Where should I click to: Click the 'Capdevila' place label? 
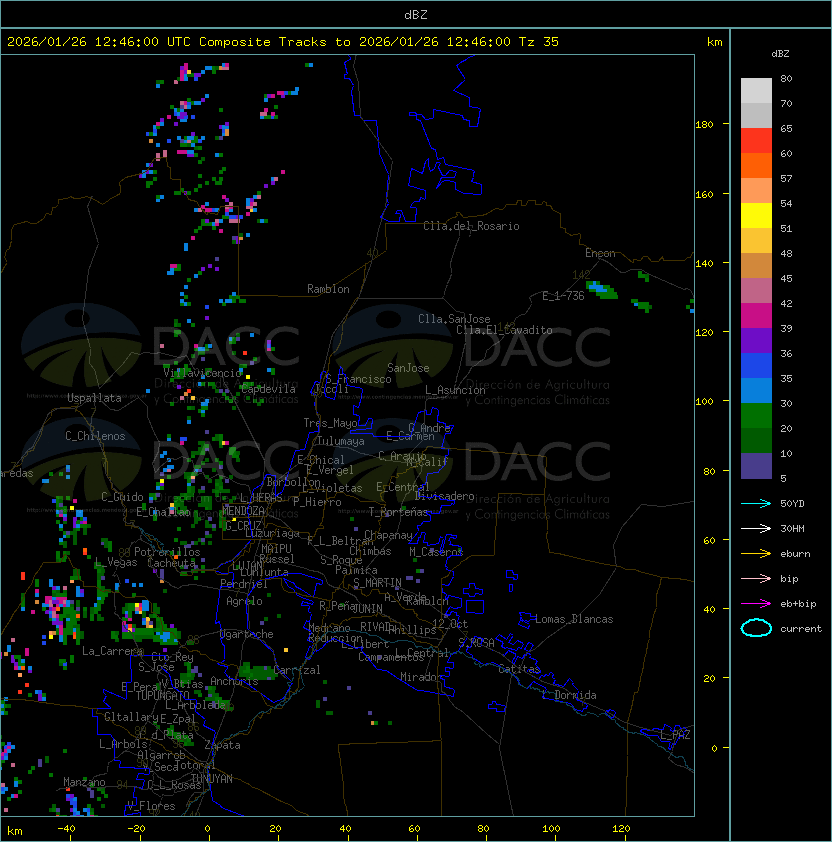[x=268, y=389]
